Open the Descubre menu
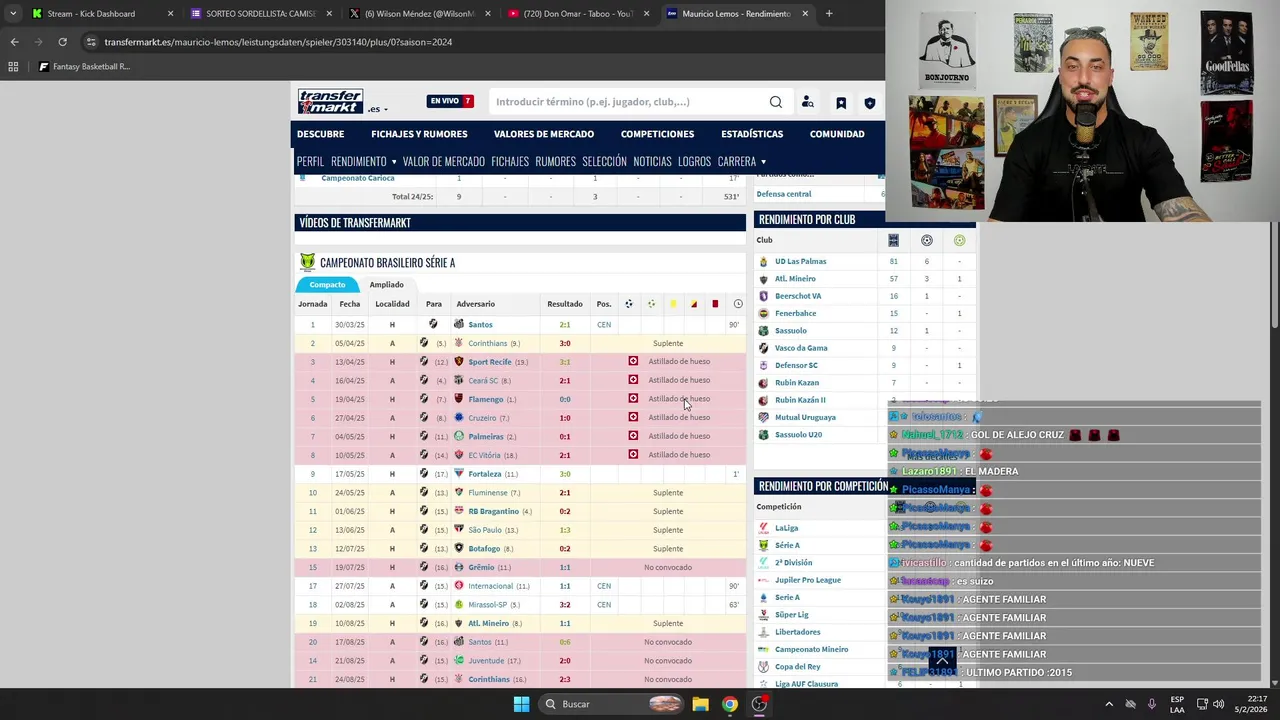The width and height of the screenshot is (1280, 720). [320, 134]
